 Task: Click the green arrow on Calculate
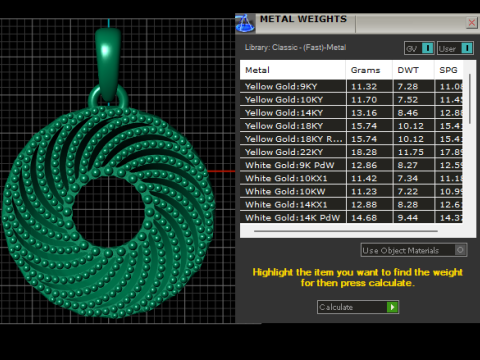[x=392, y=307]
